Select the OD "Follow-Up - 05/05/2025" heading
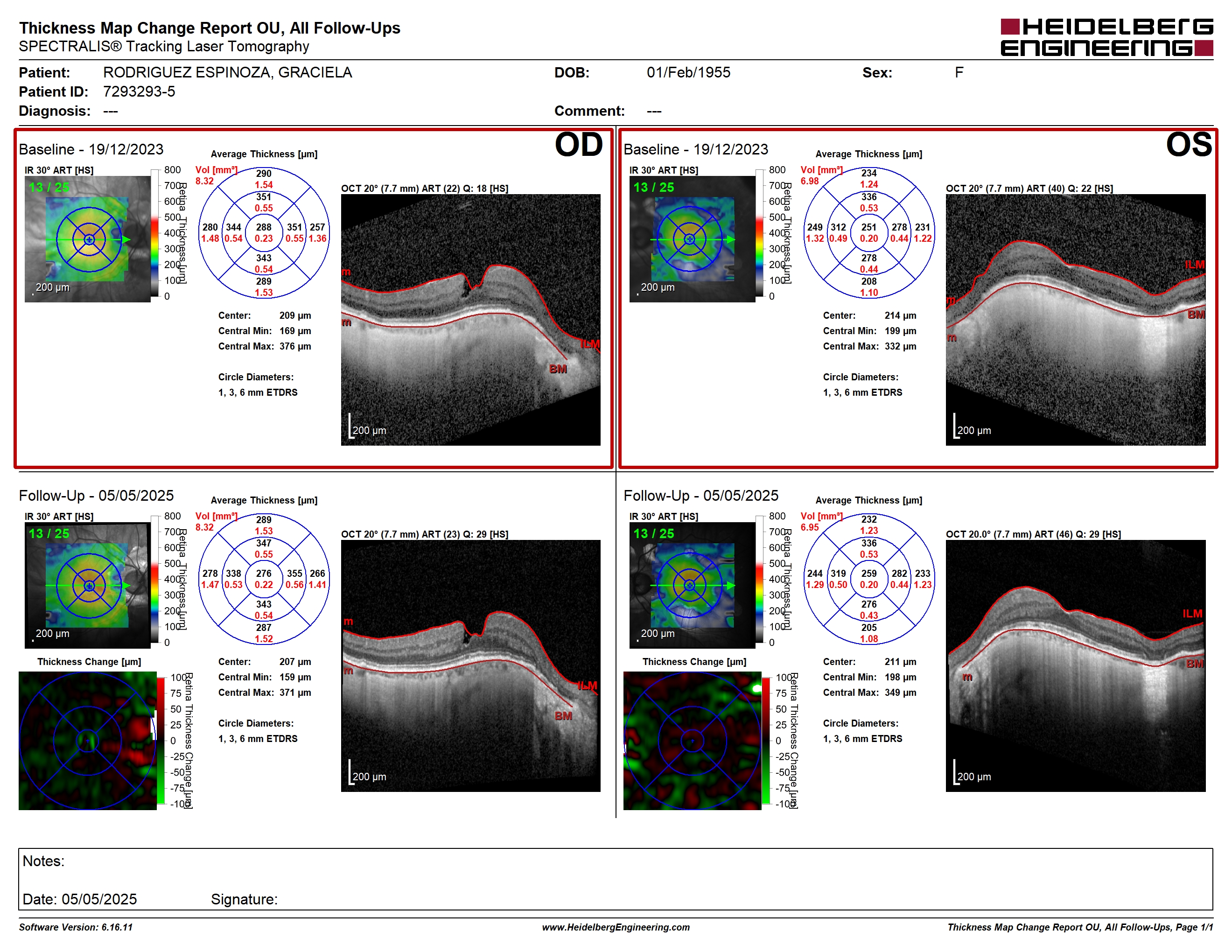The image size is (1232, 952). tap(96, 495)
